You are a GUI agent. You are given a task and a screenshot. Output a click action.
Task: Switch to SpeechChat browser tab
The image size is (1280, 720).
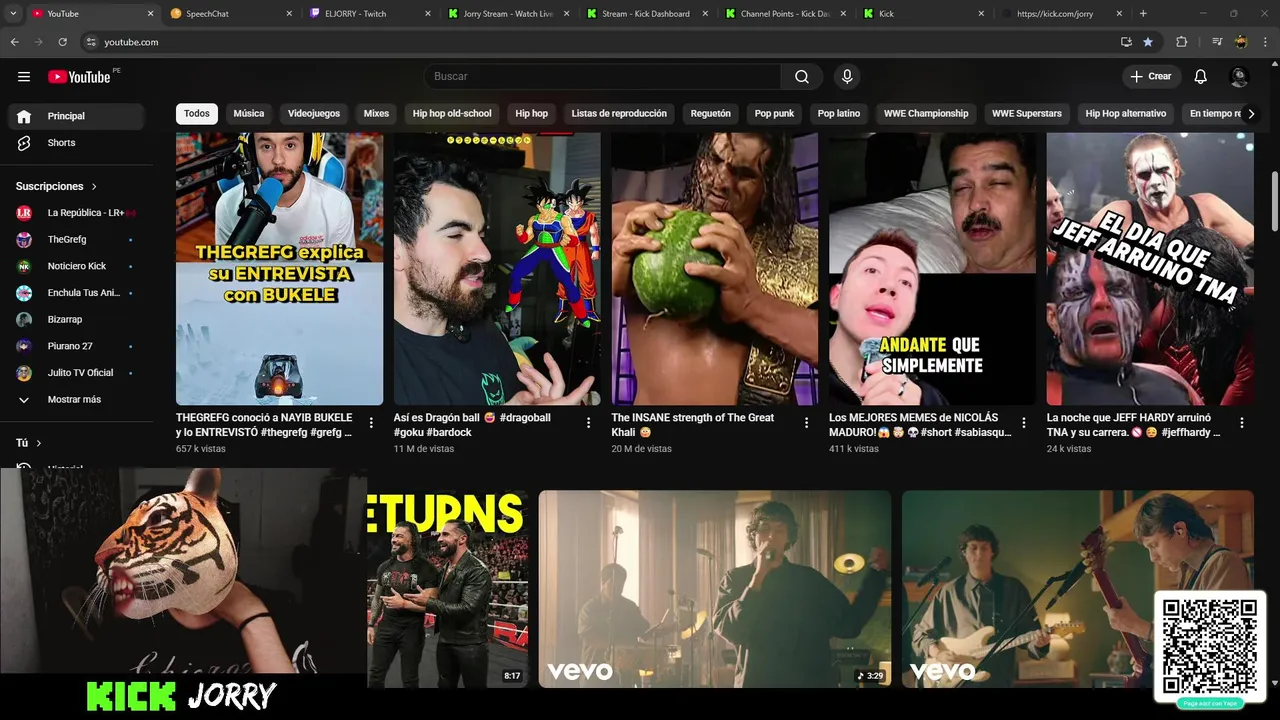click(x=230, y=14)
